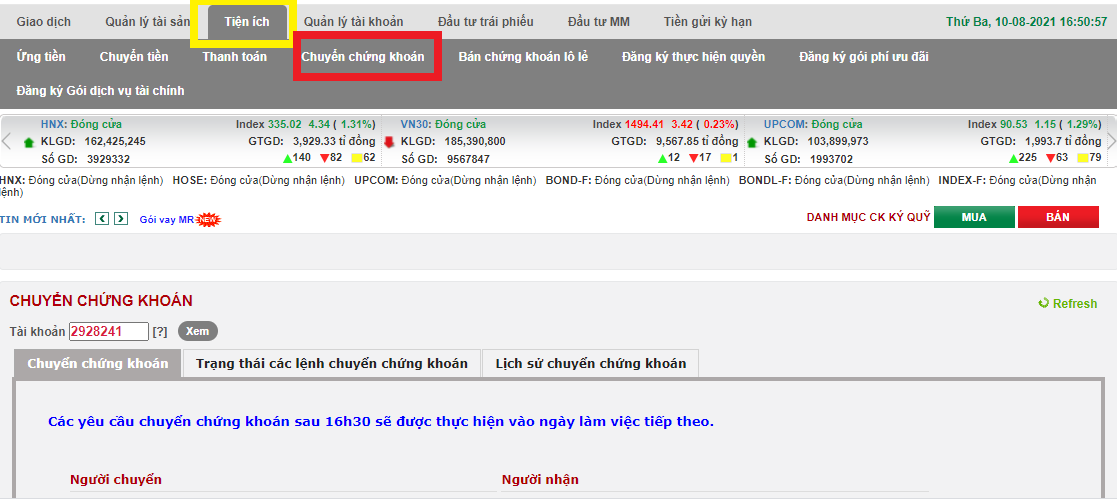Open the Quản lý tài khoản tab
Image resolution: width=1117 pixels, height=501 pixels.
pyautogui.click(x=353, y=21)
